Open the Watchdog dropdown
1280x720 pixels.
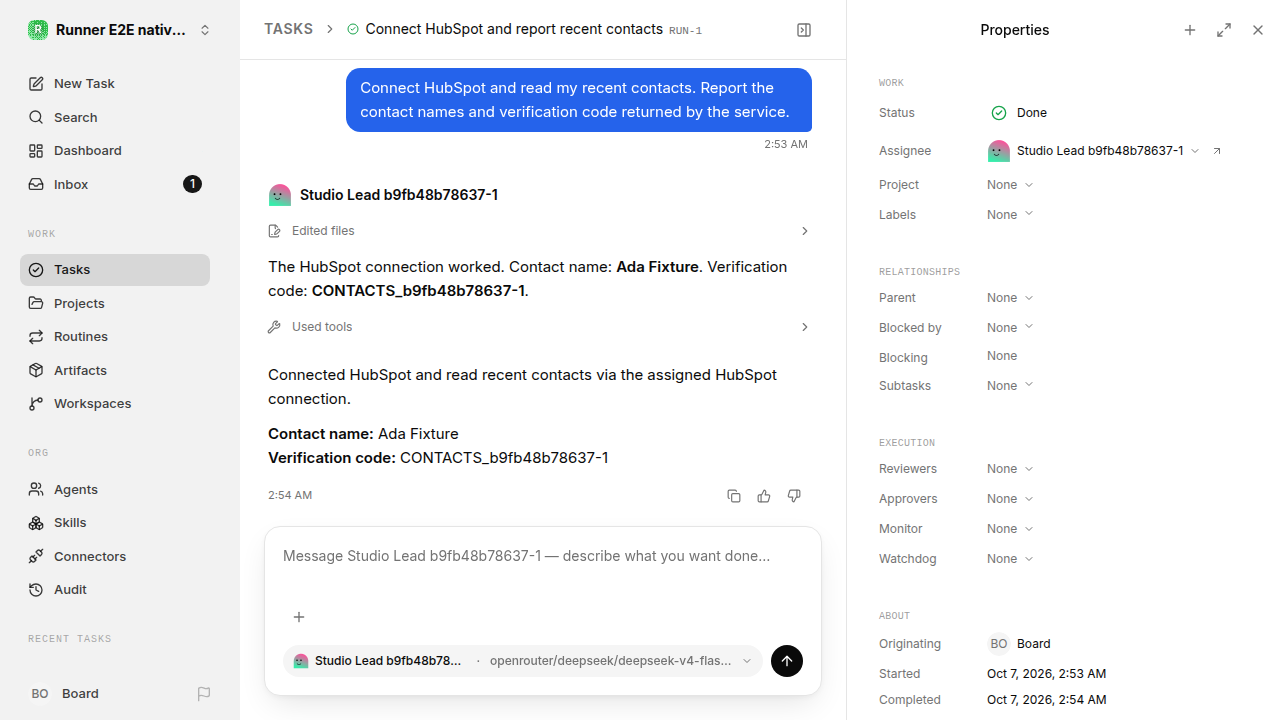point(1010,559)
